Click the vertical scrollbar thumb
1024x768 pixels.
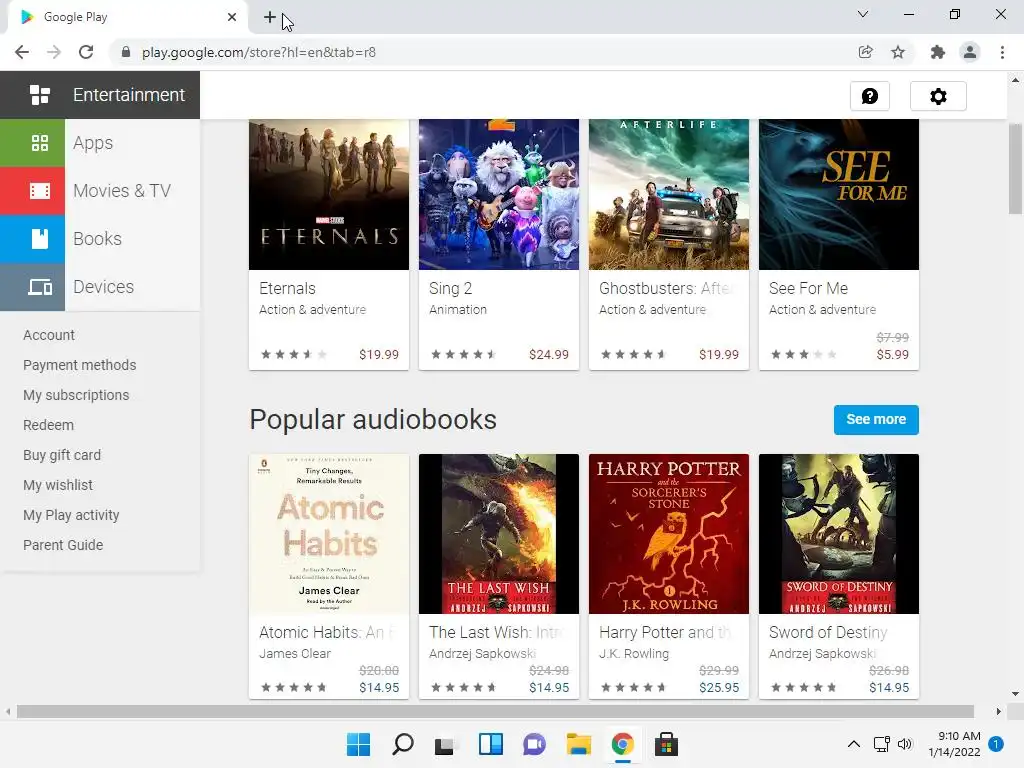click(x=1015, y=168)
